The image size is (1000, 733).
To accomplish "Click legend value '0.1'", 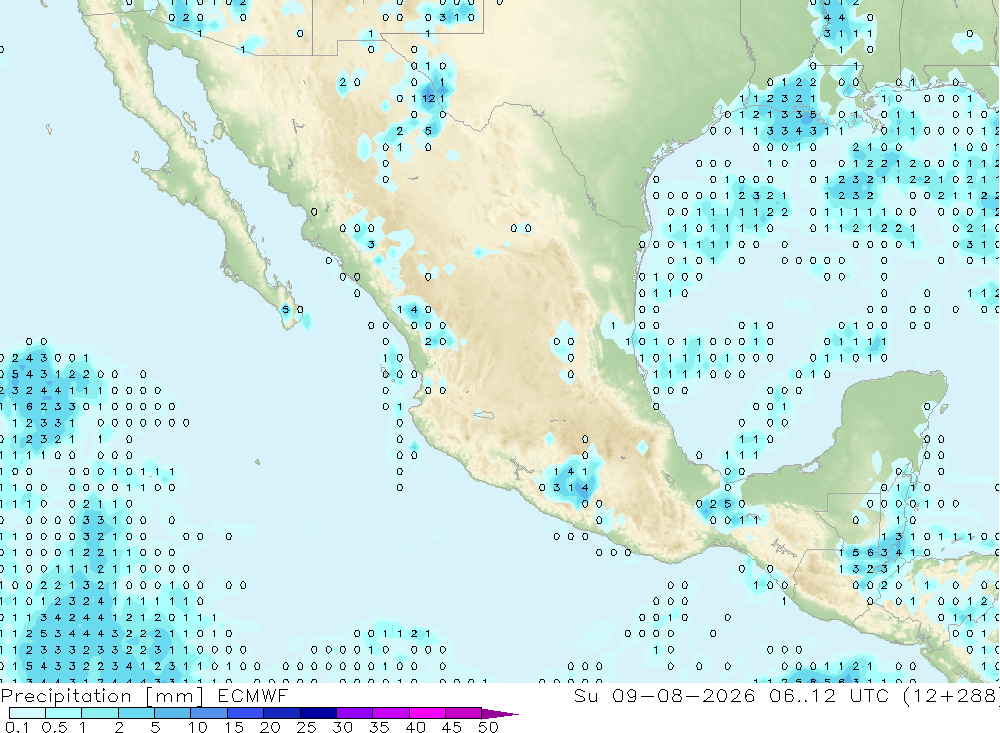I will 17,727.
